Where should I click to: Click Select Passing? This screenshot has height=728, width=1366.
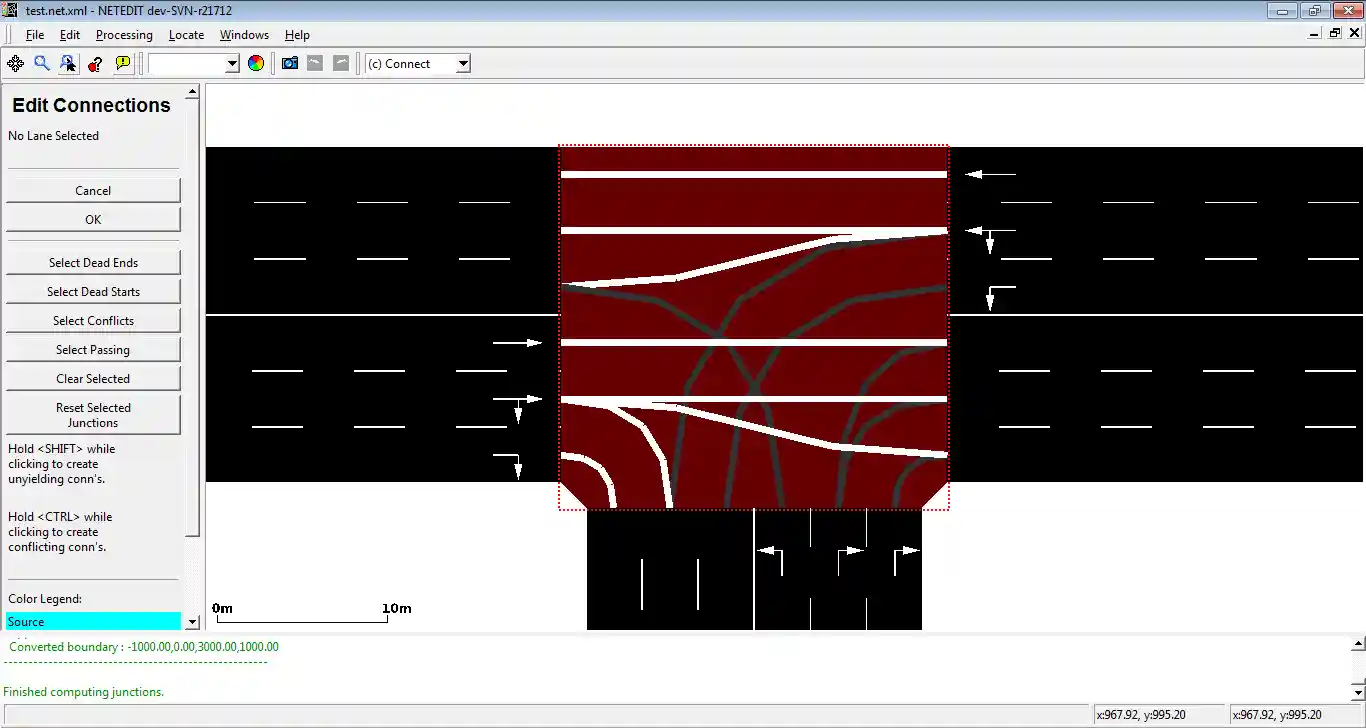(x=93, y=349)
